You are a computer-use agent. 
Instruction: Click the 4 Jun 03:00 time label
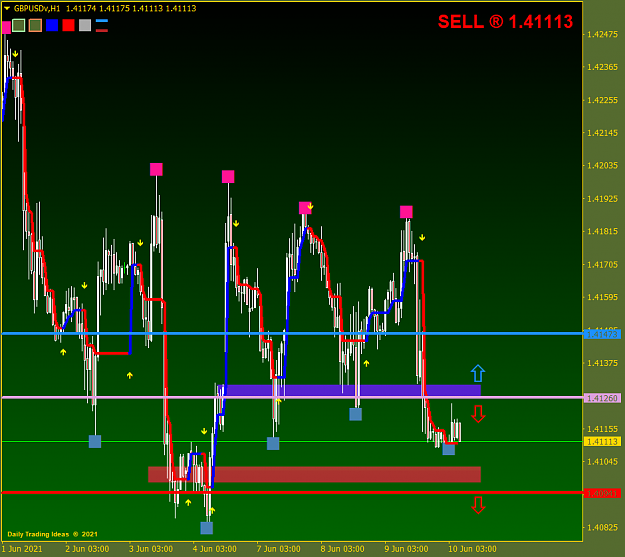point(214,549)
